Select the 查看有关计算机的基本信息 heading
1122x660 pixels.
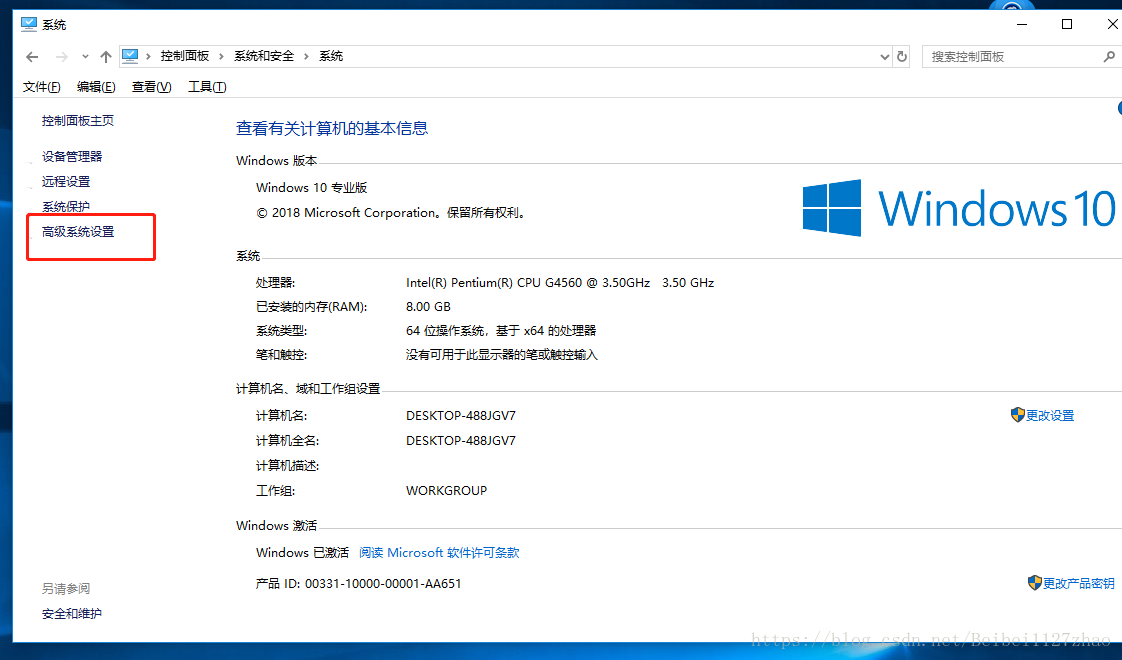click(x=332, y=128)
